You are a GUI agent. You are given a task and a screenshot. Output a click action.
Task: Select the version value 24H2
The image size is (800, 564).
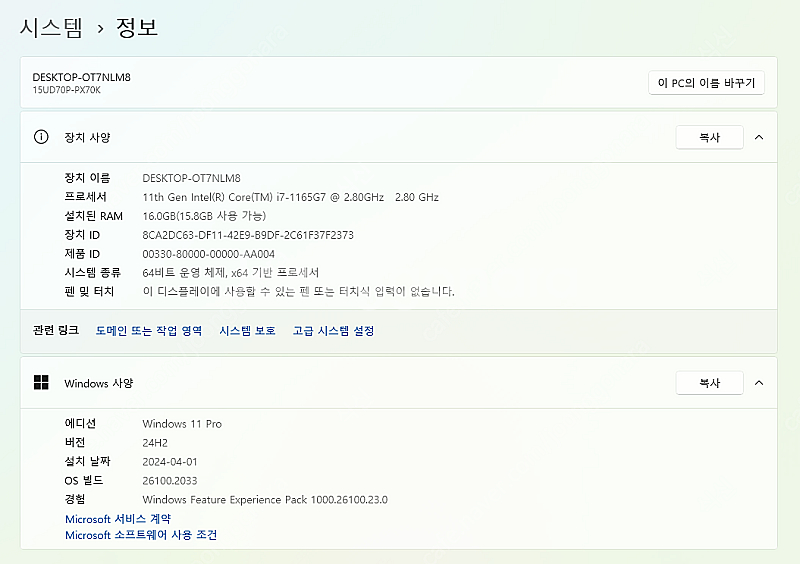155,443
